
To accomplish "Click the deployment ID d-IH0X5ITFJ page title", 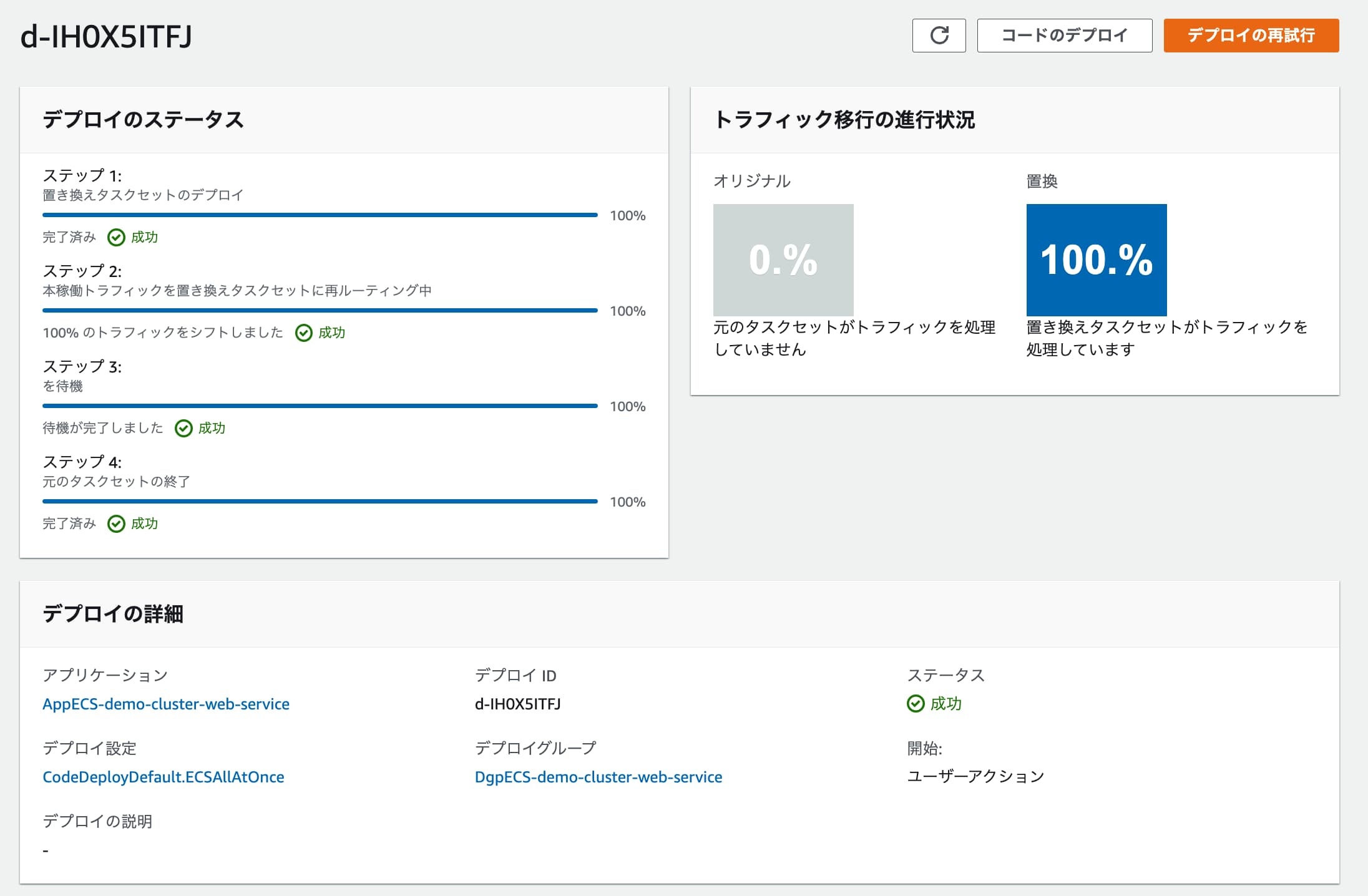I will click(x=105, y=36).
